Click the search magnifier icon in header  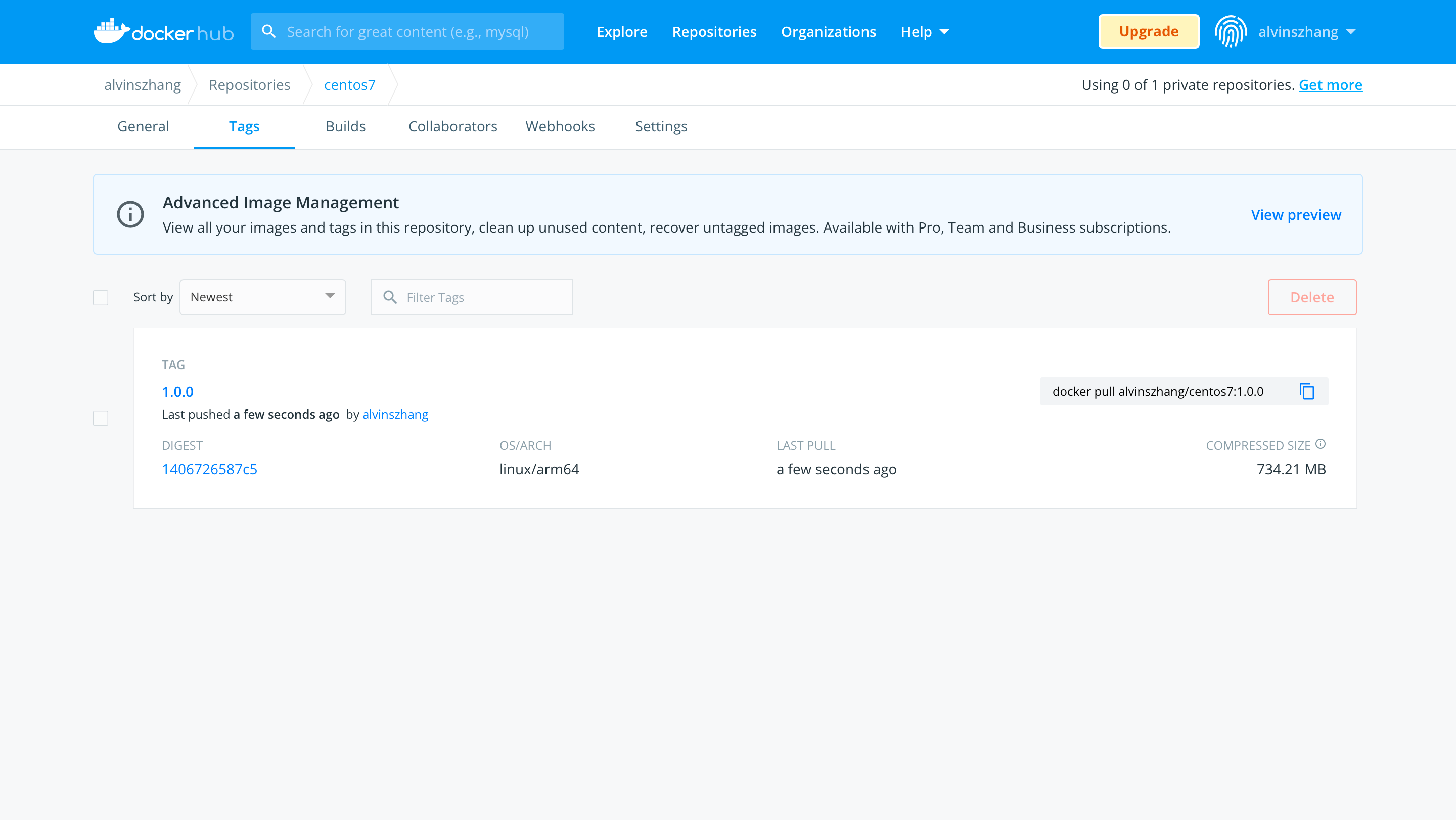click(x=269, y=32)
